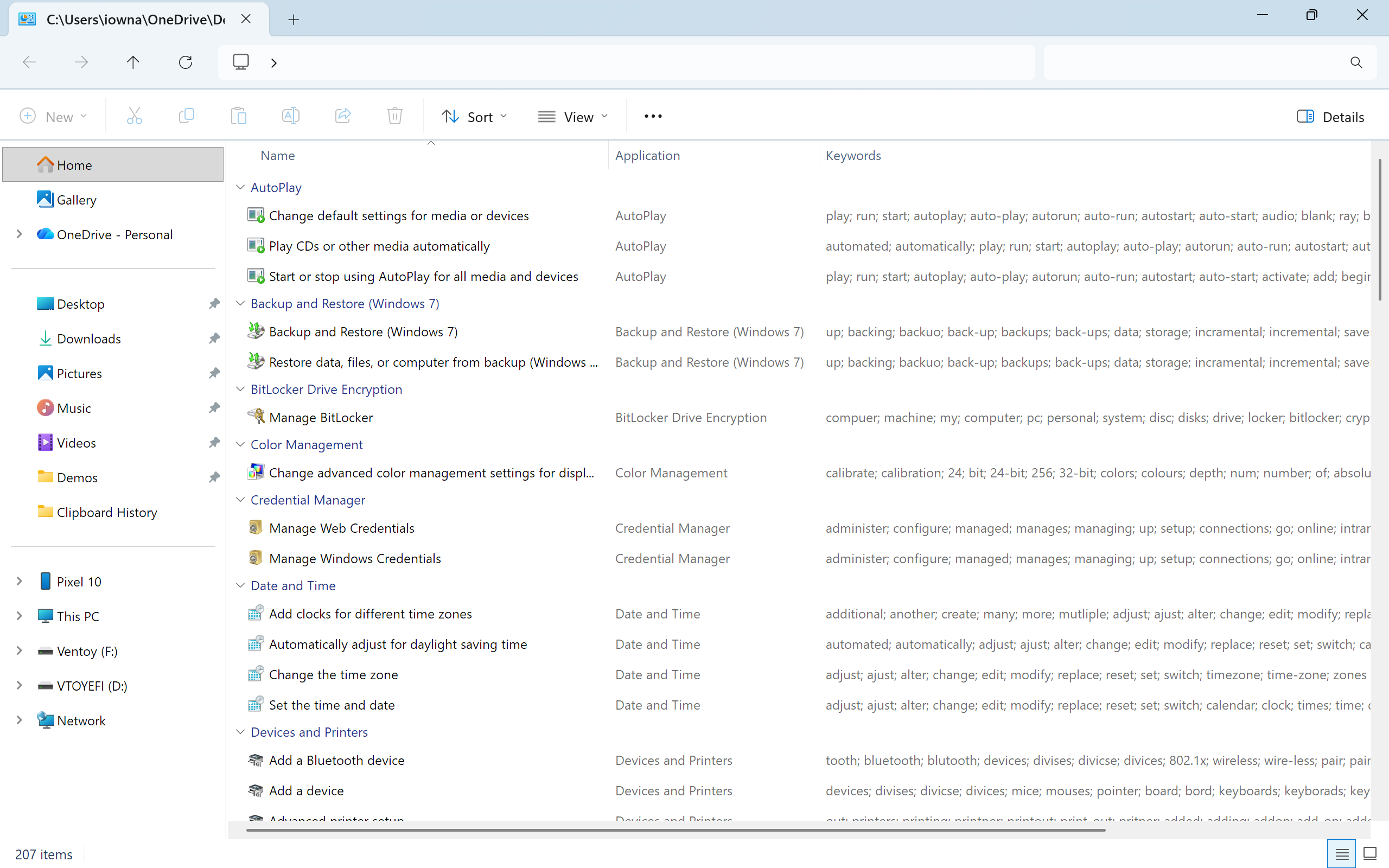This screenshot has width=1389, height=868.
Task: Click the Back navigation arrow
Action: point(29,62)
